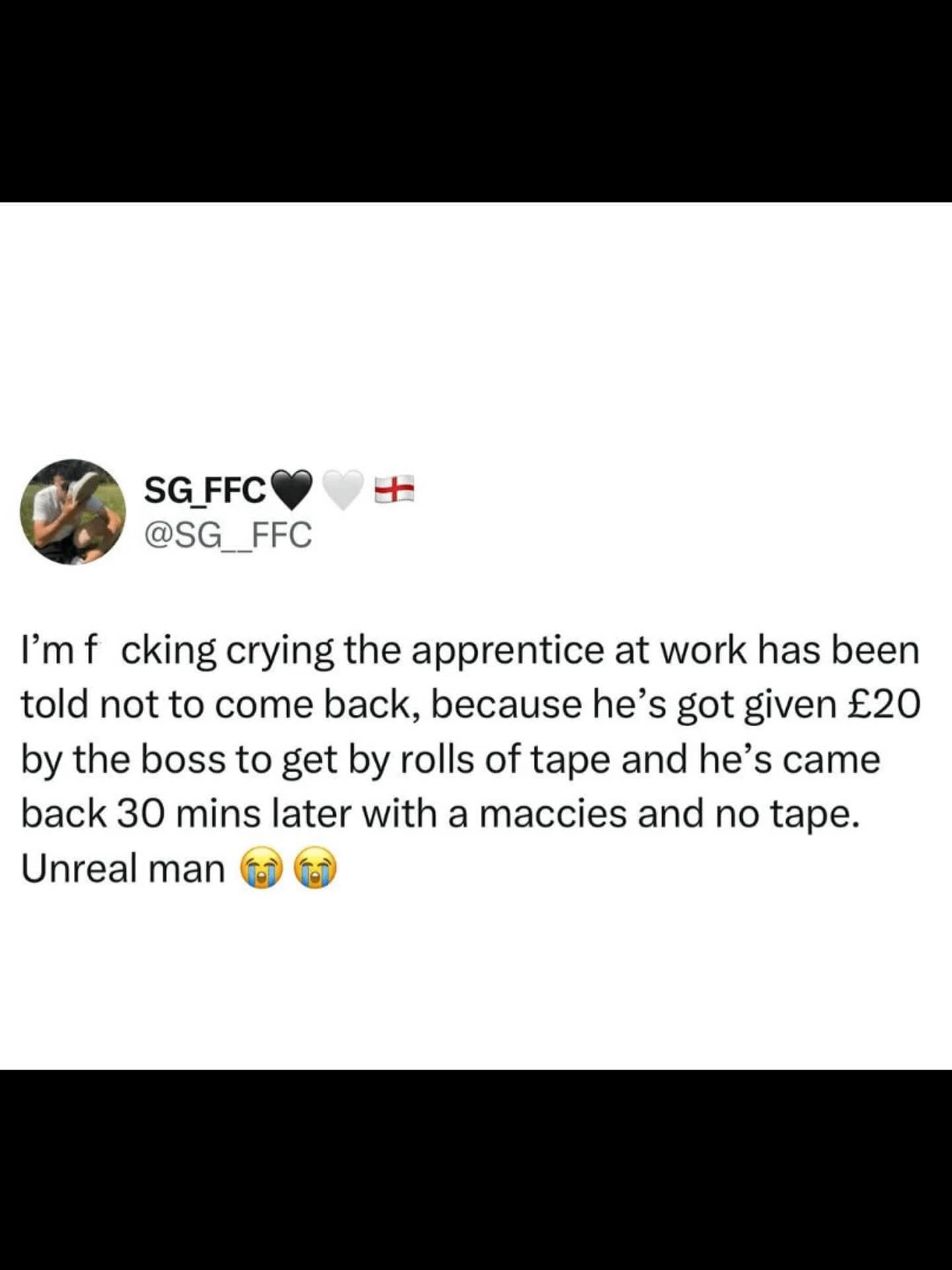Click the first crying face emoji
The width and height of the screenshot is (952, 1270).
[x=262, y=869]
